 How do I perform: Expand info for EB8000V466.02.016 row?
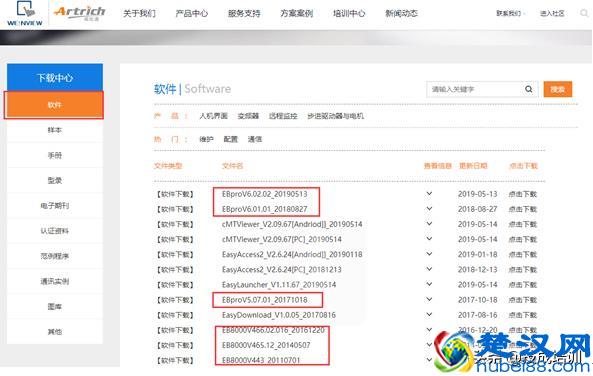[429, 330]
